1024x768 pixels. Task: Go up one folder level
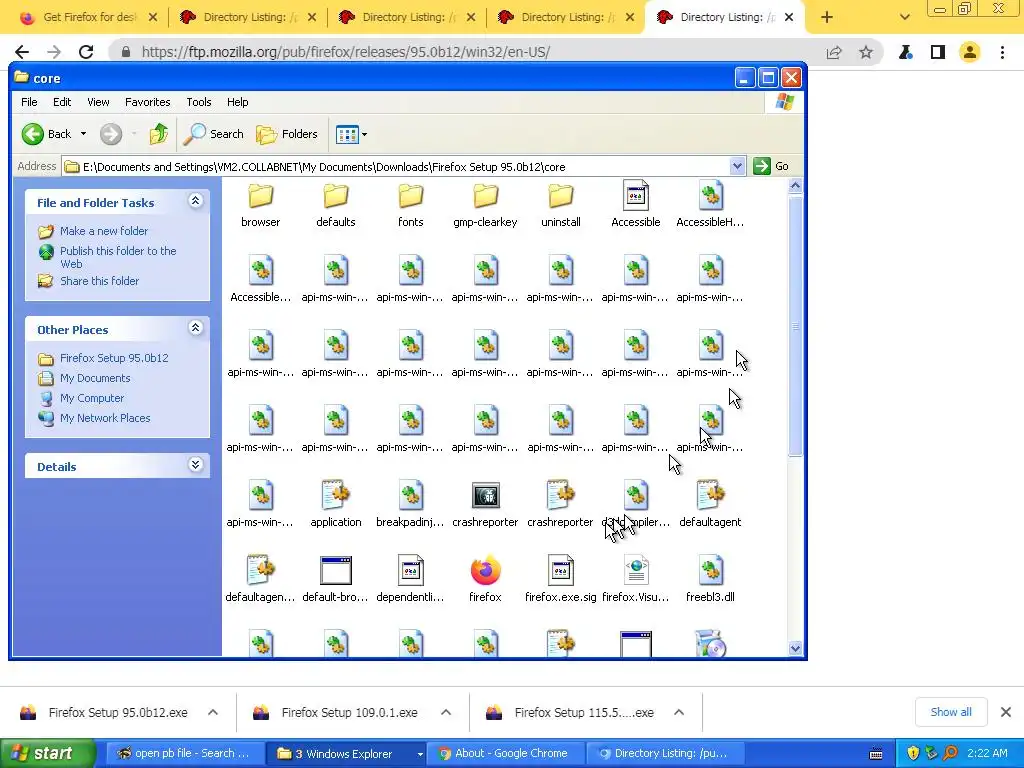tap(159, 134)
